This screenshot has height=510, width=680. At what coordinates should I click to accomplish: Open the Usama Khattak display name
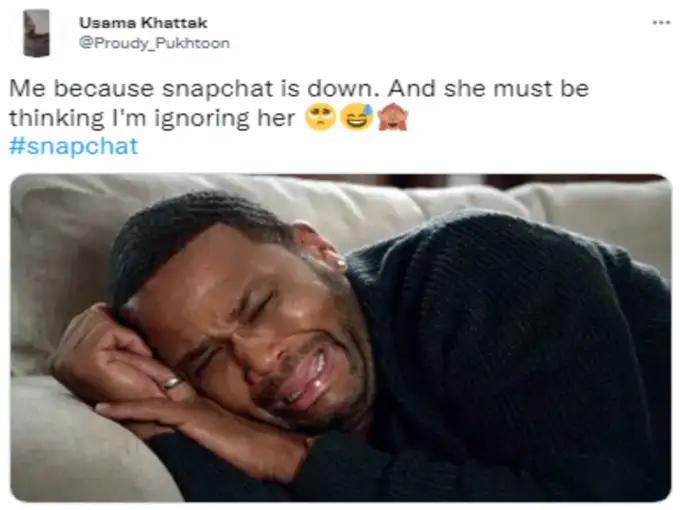(x=143, y=23)
